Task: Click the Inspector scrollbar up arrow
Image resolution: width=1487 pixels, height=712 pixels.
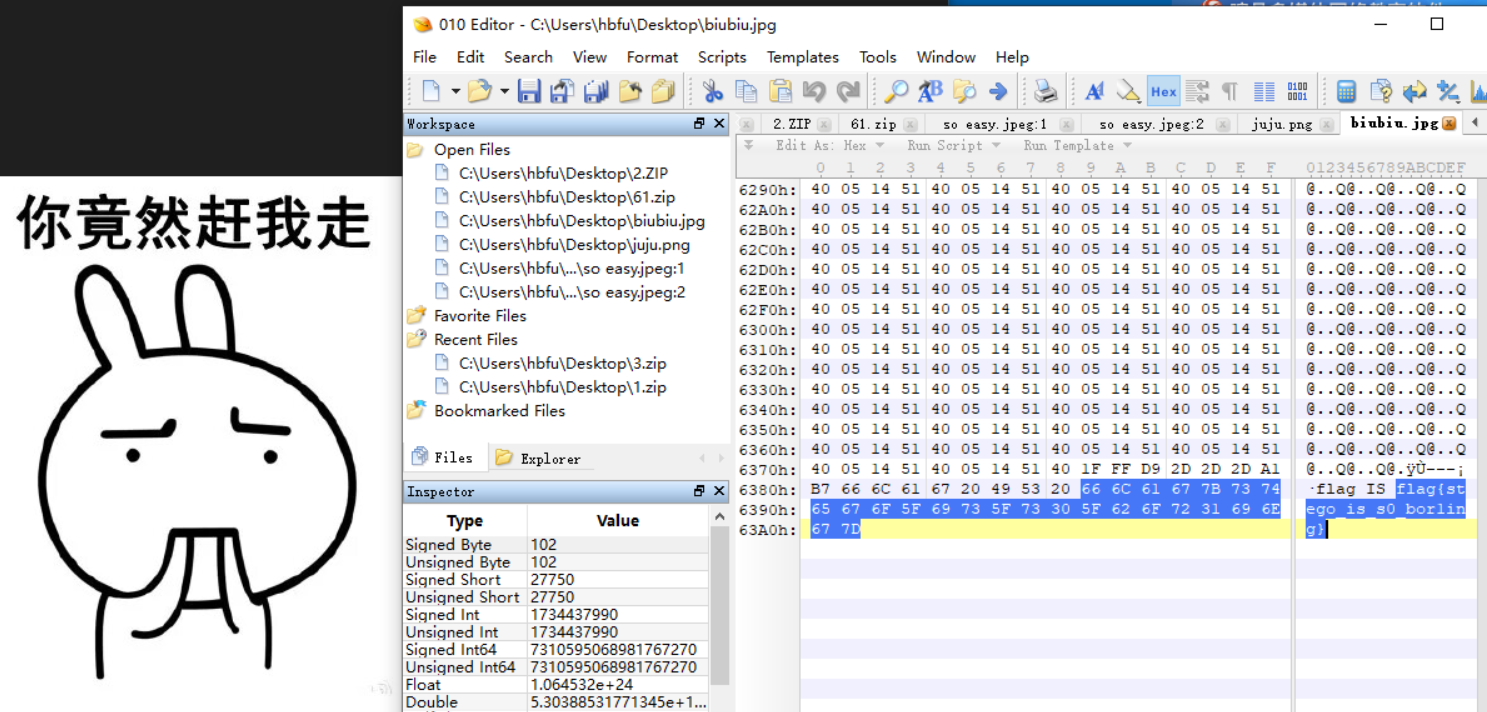Action: [x=720, y=516]
